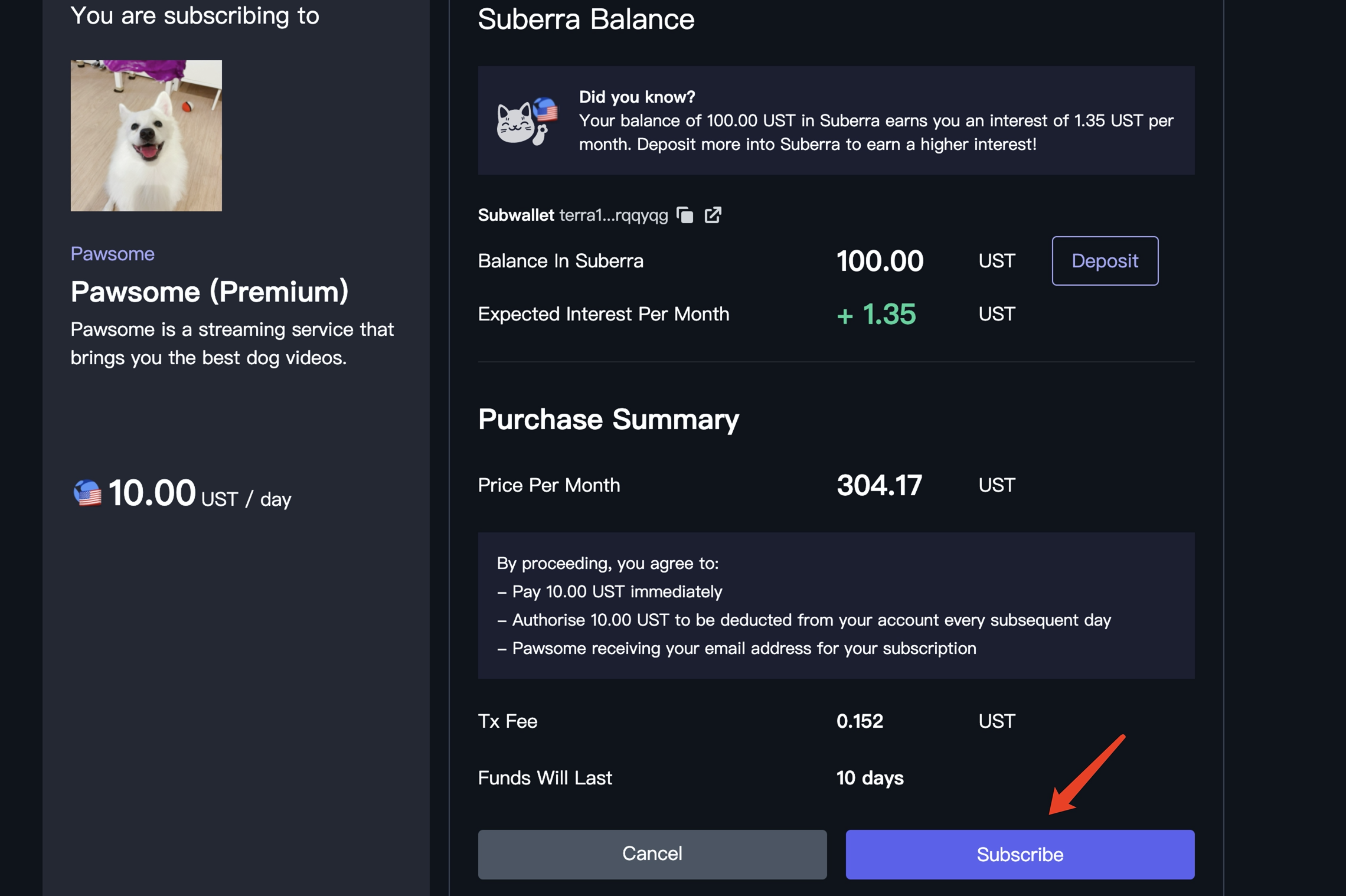This screenshot has height=896, width=1346.
Task: Click the 10 days funds duration
Action: coord(870,778)
